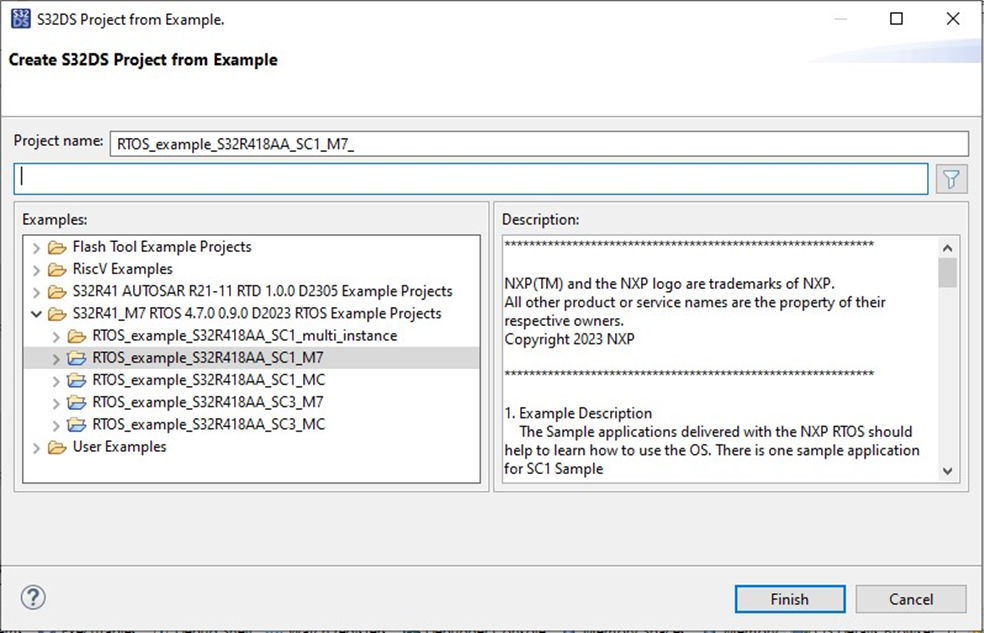The height and width of the screenshot is (633, 984).
Task: Click the RTOS_example_S32R418AA_SC3_MC folder icon
Action: 77,424
